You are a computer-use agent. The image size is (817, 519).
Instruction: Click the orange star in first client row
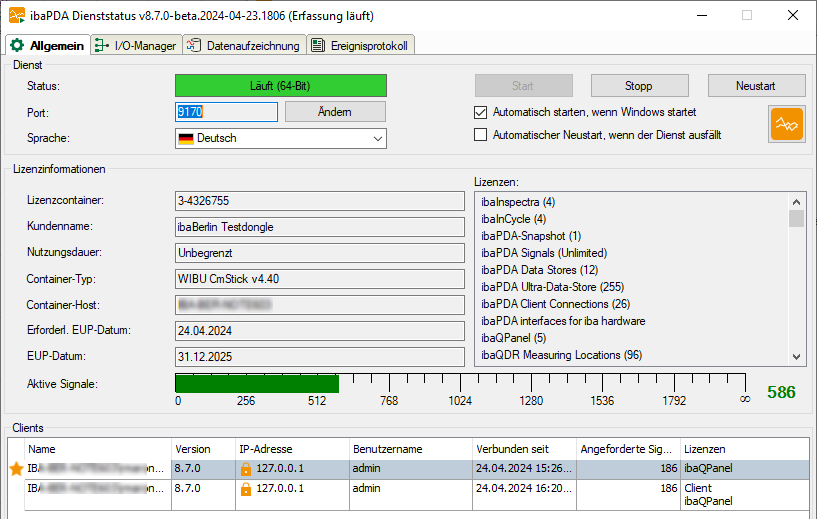click(x=17, y=468)
